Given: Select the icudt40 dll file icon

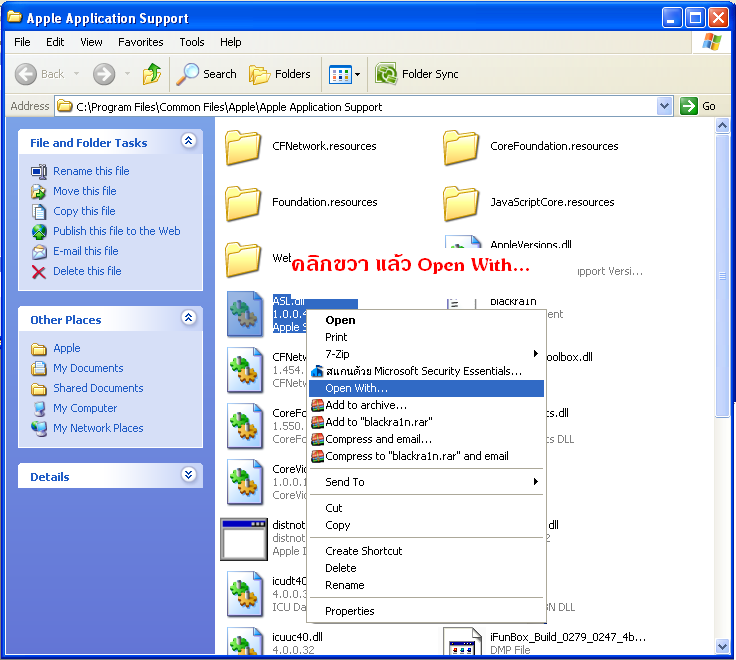Looking at the screenshot, I should point(245,594).
